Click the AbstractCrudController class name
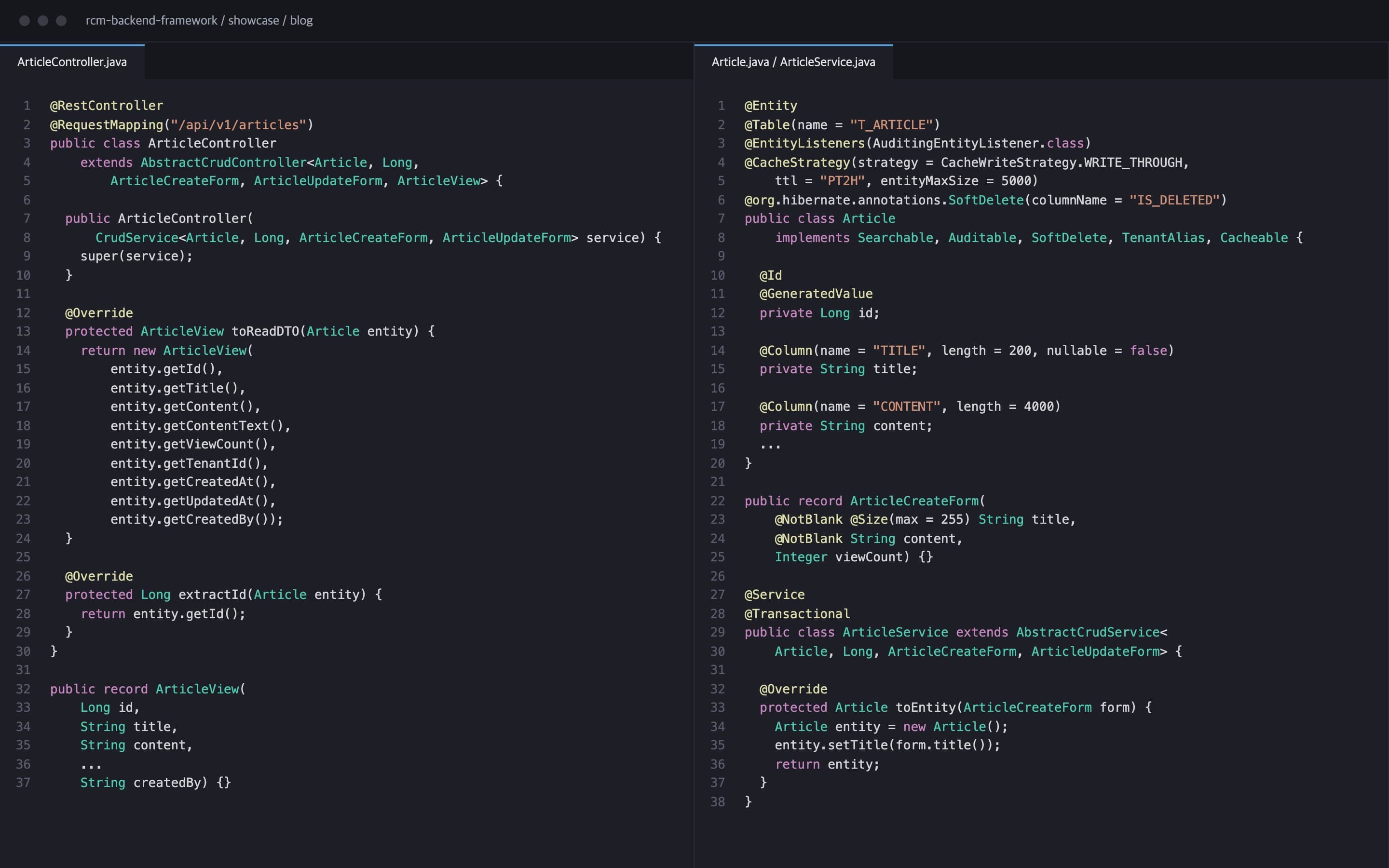This screenshot has width=1389, height=868. pos(224,163)
